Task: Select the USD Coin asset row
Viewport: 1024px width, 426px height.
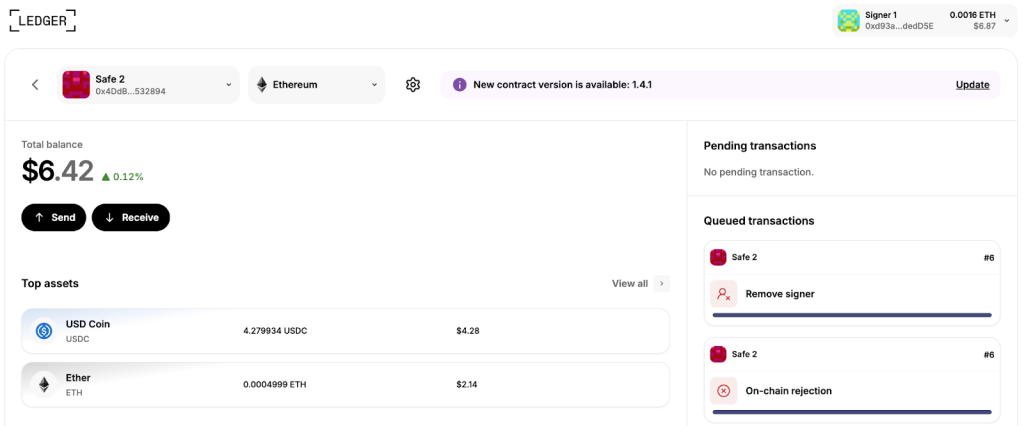Action: (x=345, y=331)
